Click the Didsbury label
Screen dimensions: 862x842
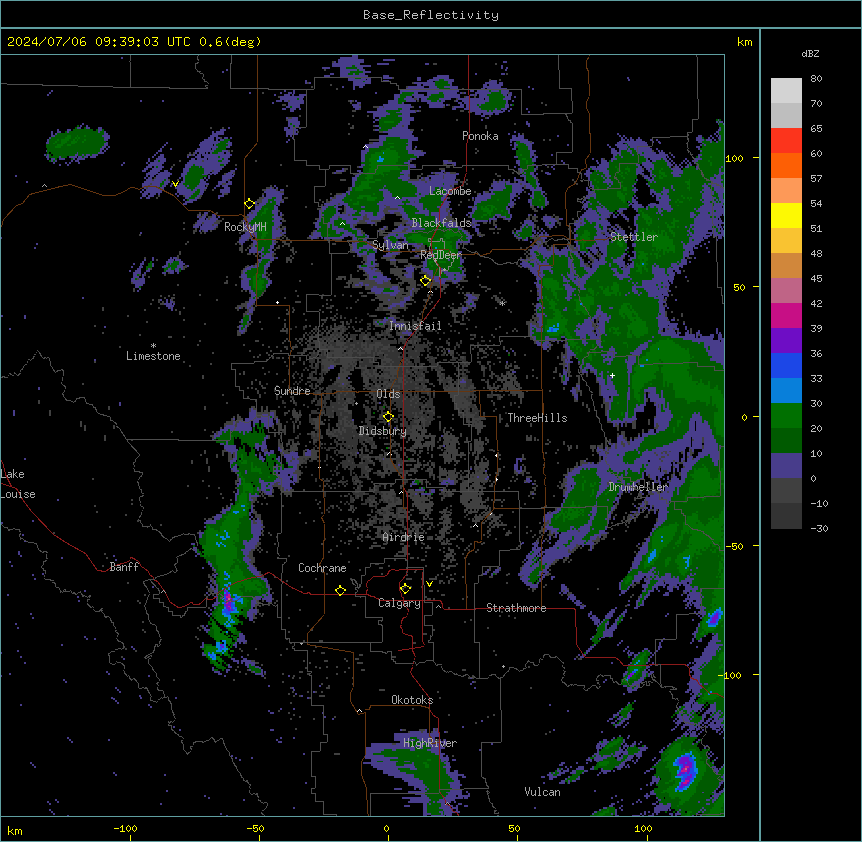pyautogui.click(x=383, y=431)
